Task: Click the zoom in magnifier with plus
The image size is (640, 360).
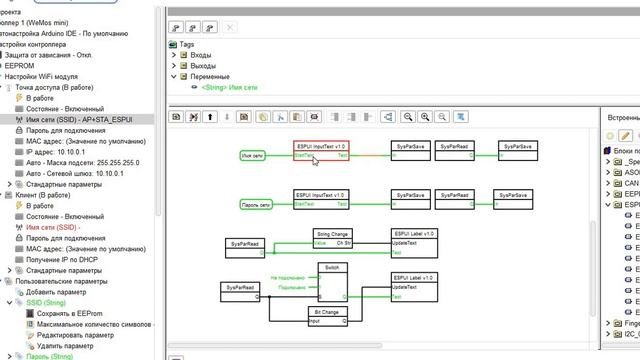Action: click(x=425, y=117)
